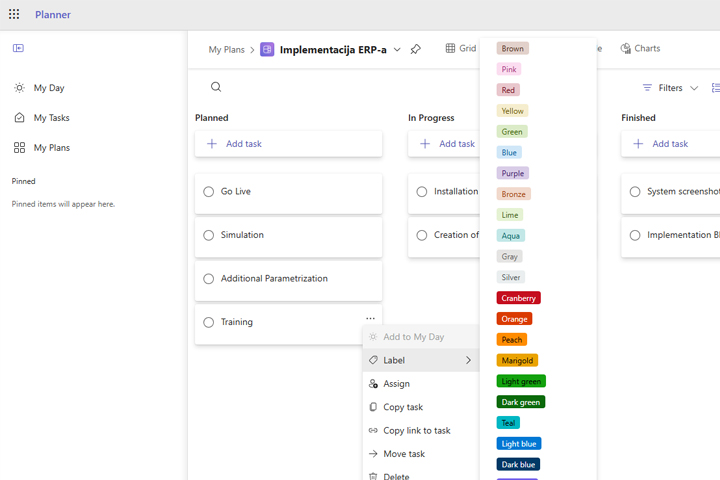Open My Tasks from the sidebar
The height and width of the screenshot is (480, 720).
tap(51, 118)
